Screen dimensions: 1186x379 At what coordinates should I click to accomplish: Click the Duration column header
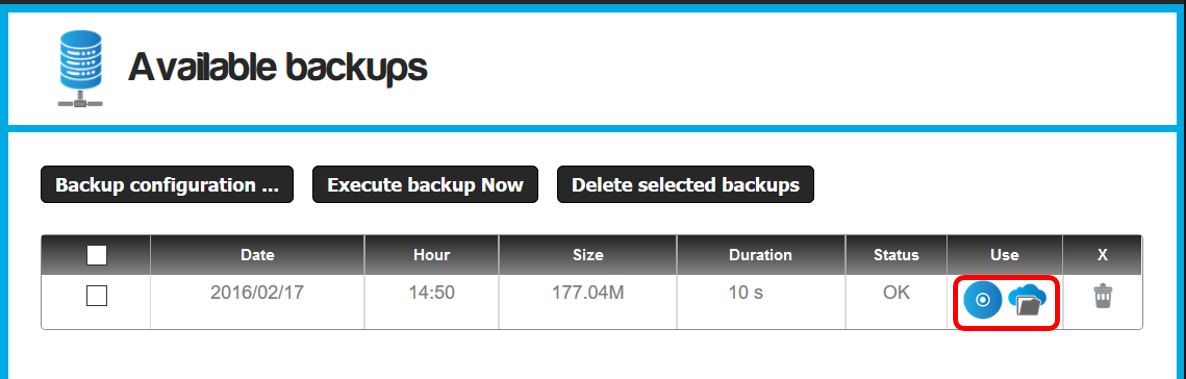(760, 255)
